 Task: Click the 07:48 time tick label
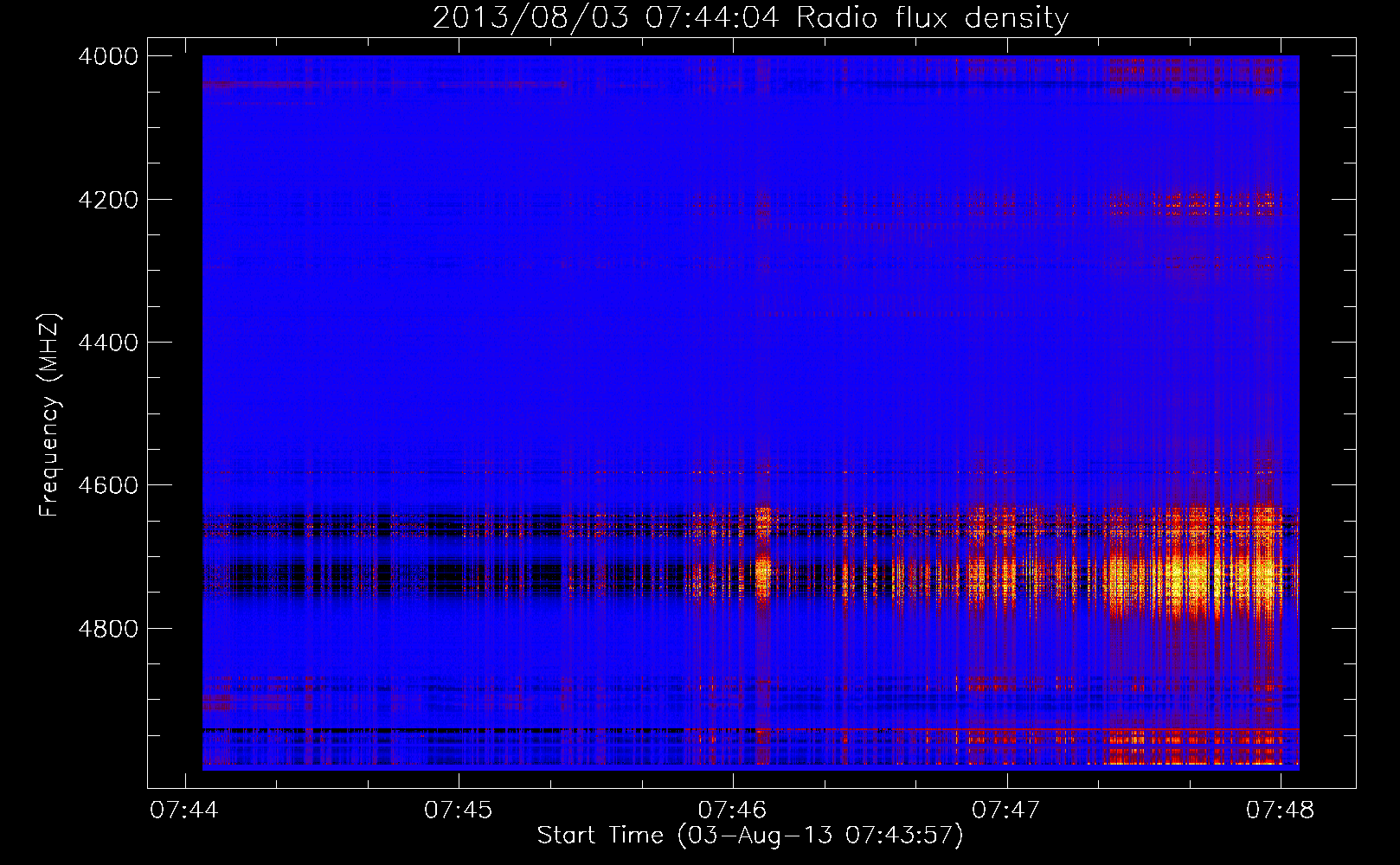[1281, 810]
